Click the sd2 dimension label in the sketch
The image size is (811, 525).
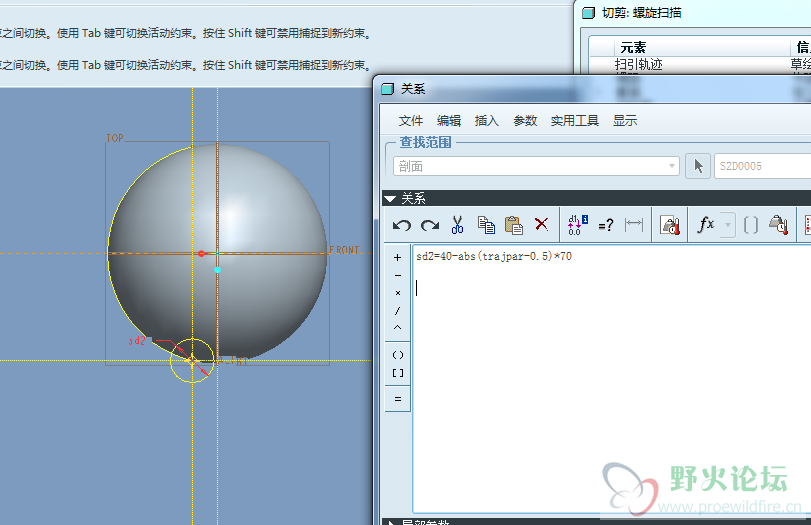(137, 341)
